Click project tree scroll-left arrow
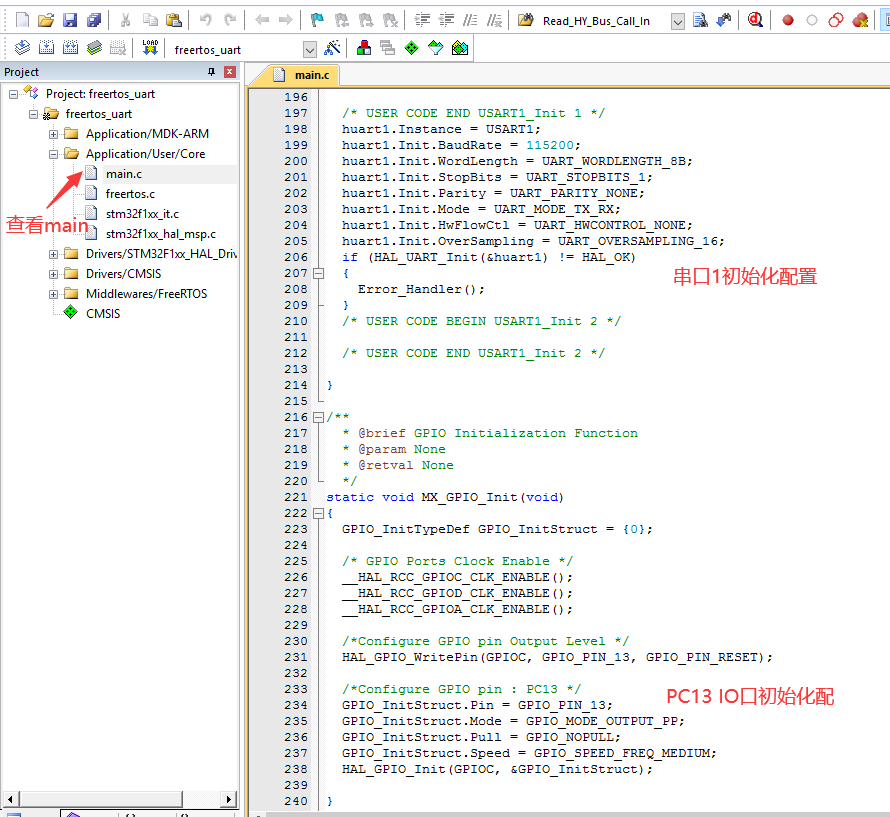This screenshot has width=890, height=817. coord(10,799)
